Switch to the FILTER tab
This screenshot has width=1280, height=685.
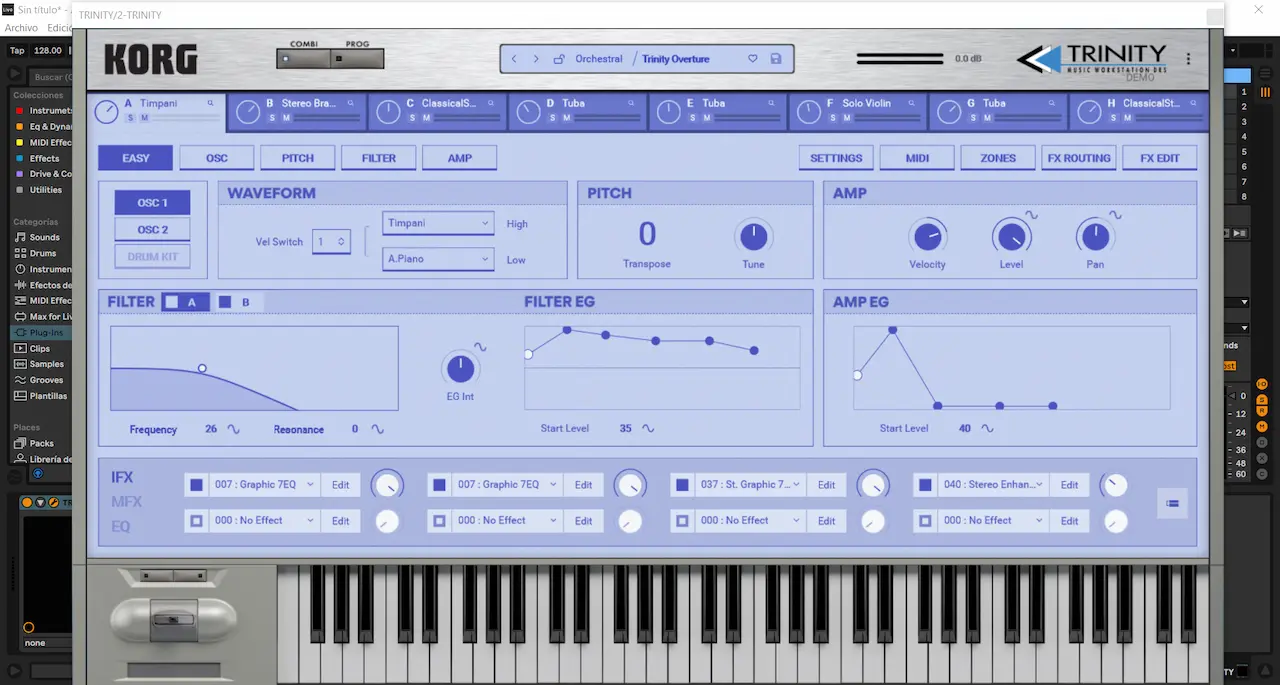[x=379, y=158]
